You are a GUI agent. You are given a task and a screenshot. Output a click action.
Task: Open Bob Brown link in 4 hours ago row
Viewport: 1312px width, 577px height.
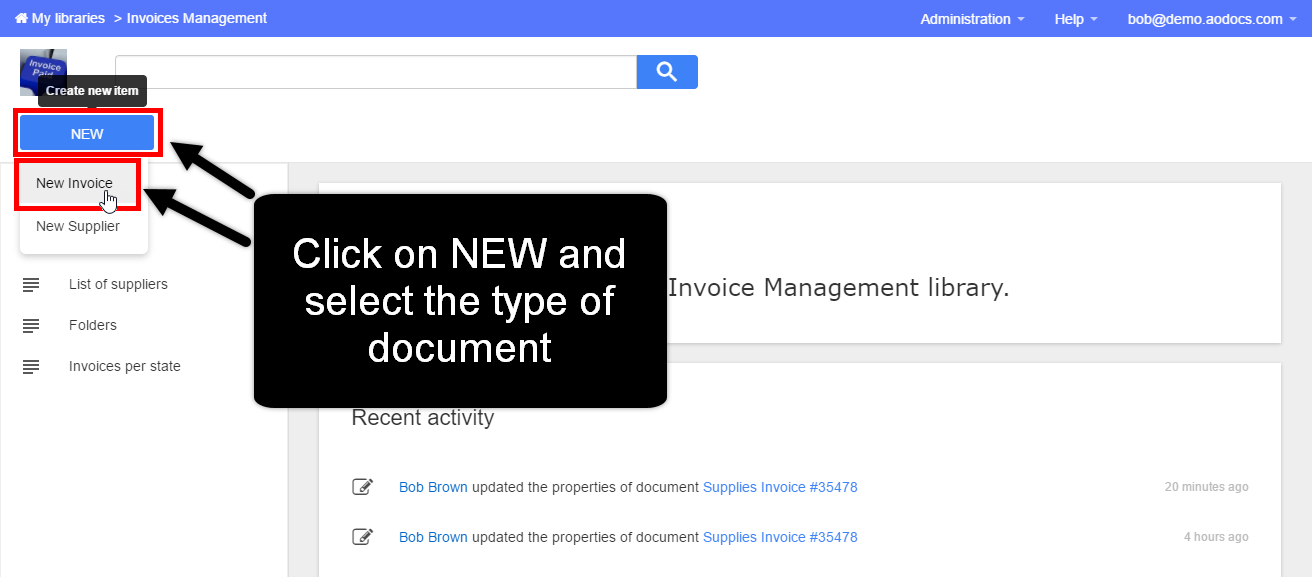pyautogui.click(x=433, y=537)
